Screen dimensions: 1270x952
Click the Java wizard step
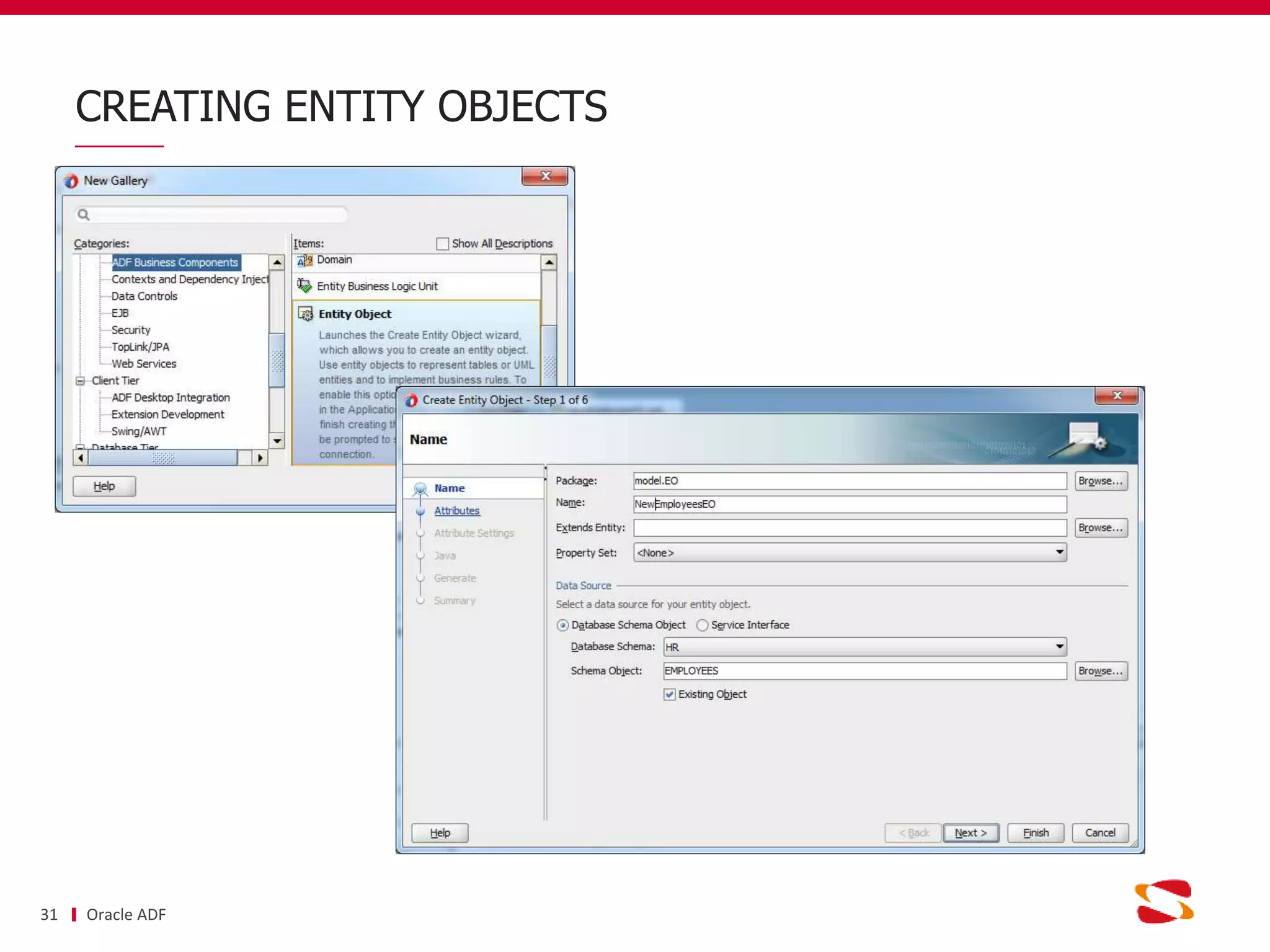[445, 556]
